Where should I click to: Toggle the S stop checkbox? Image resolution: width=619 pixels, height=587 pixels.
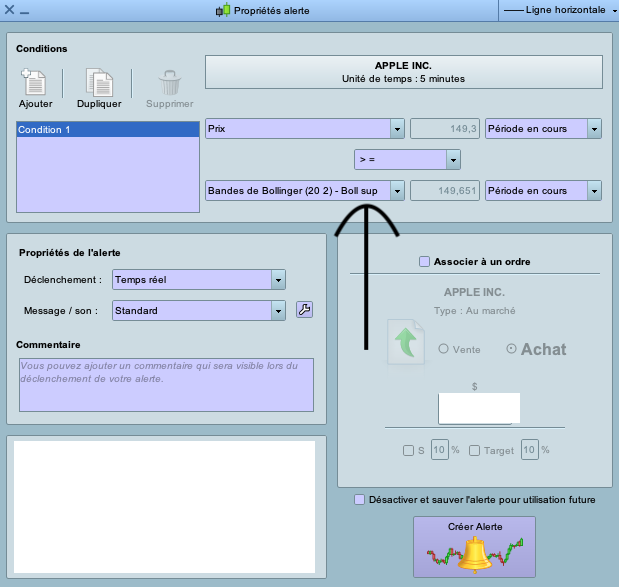coord(408,450)
